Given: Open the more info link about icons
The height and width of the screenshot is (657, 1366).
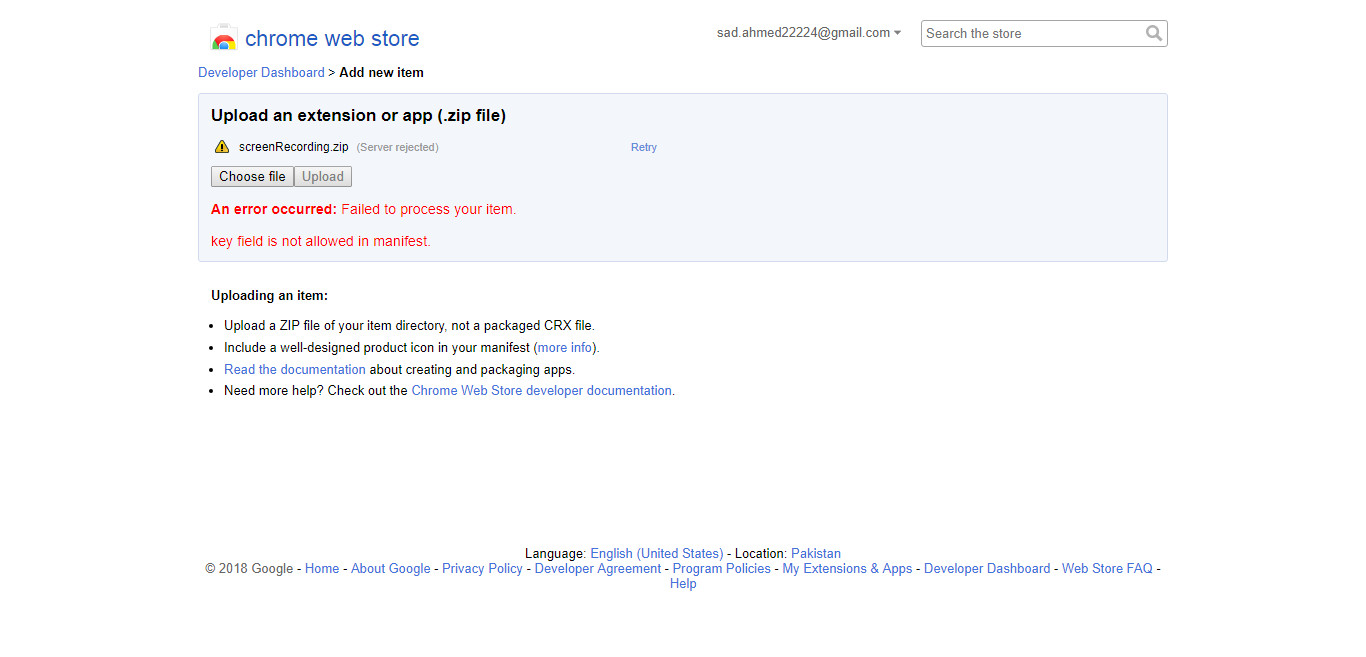Looking at the screenshot, I should pyautogui.click(x=566, y=348).
